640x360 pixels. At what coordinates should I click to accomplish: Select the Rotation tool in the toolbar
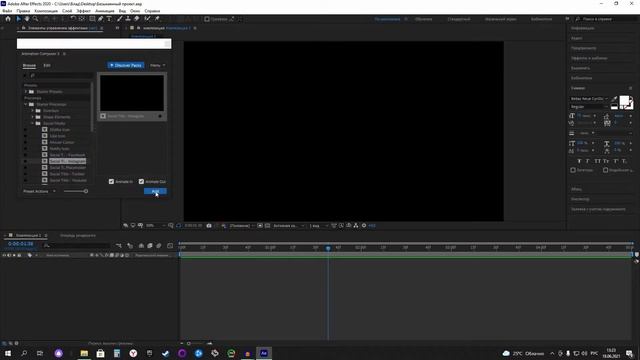tap(73, 19)
